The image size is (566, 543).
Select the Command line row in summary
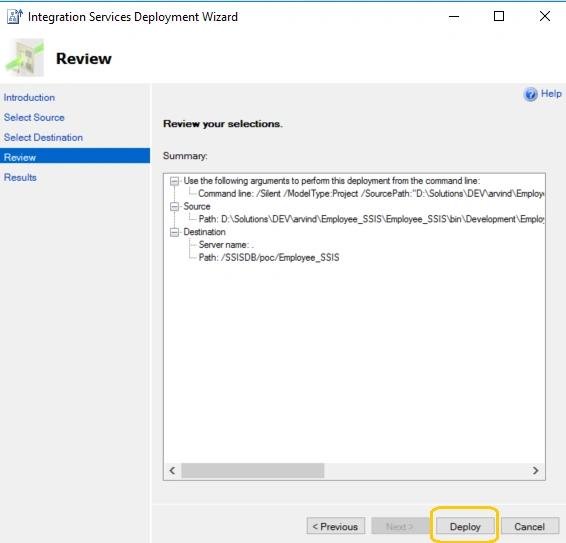click(x=371, y=194)
